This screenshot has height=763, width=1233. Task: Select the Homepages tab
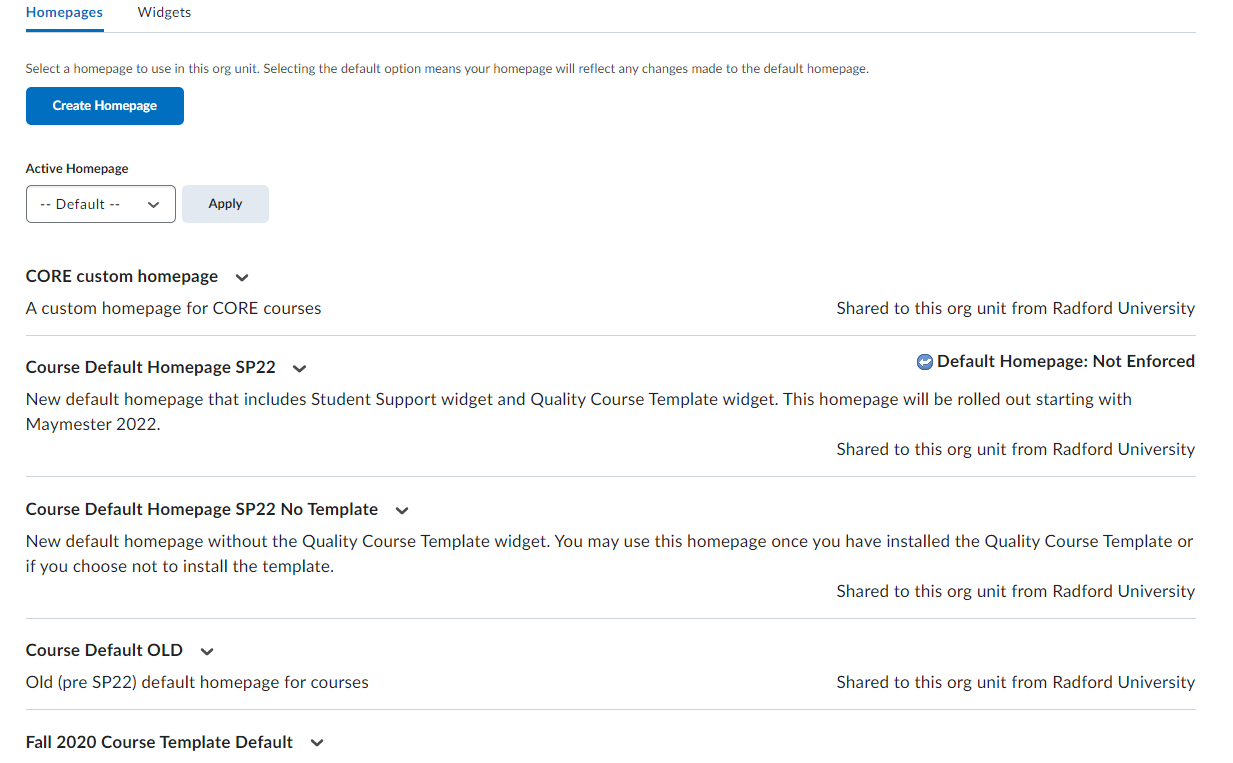click(x=64, y=12)
